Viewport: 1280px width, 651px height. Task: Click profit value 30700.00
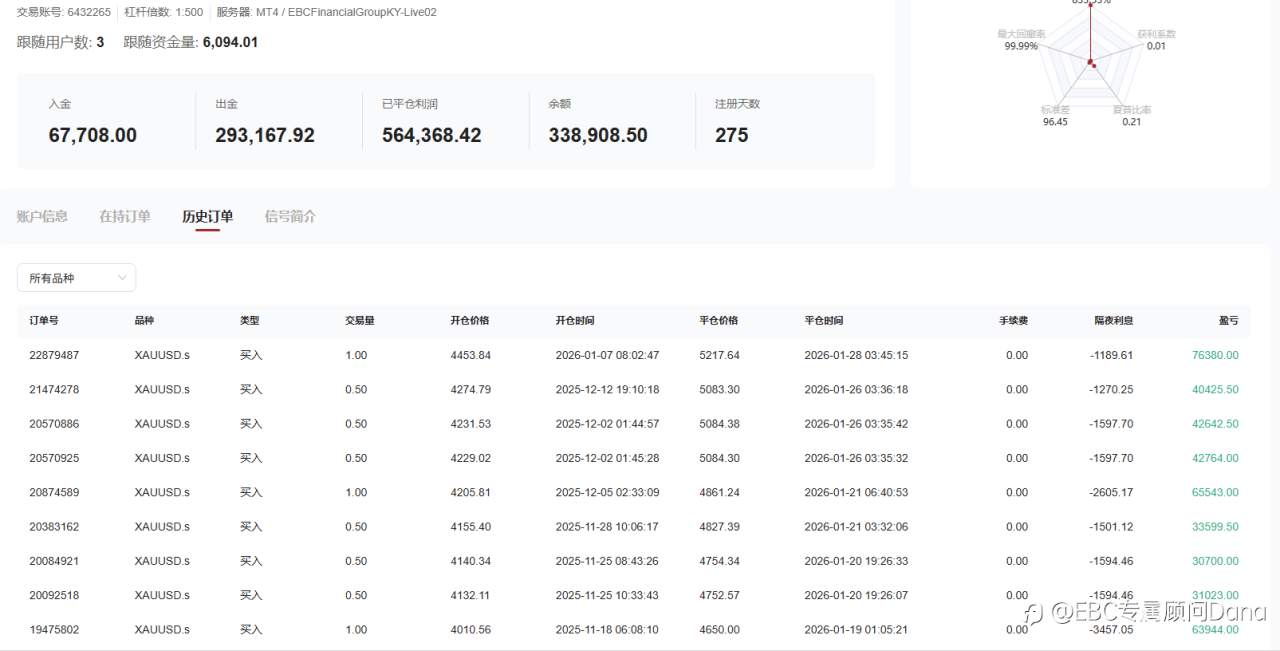(x=1215, y=561)
